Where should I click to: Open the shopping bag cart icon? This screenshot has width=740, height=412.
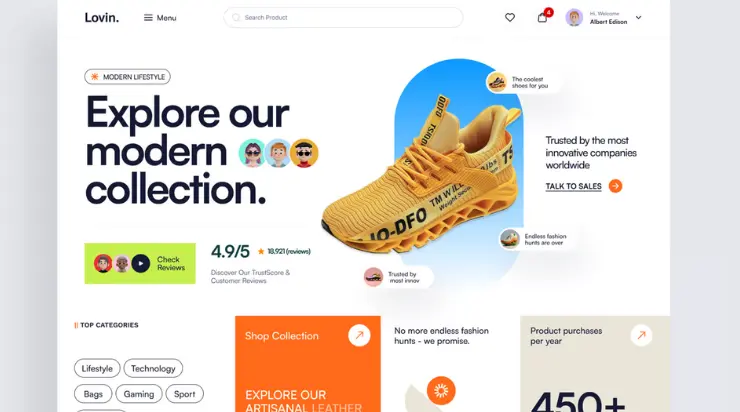pos(542,17)
